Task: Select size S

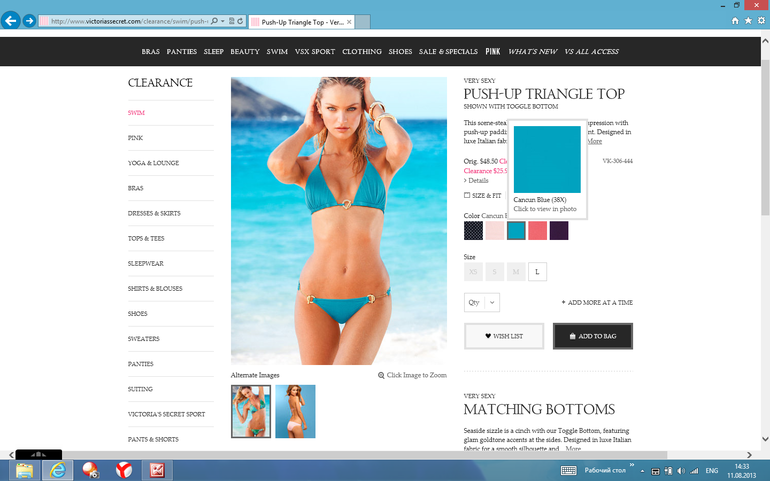Action: (x=495, y=272)
